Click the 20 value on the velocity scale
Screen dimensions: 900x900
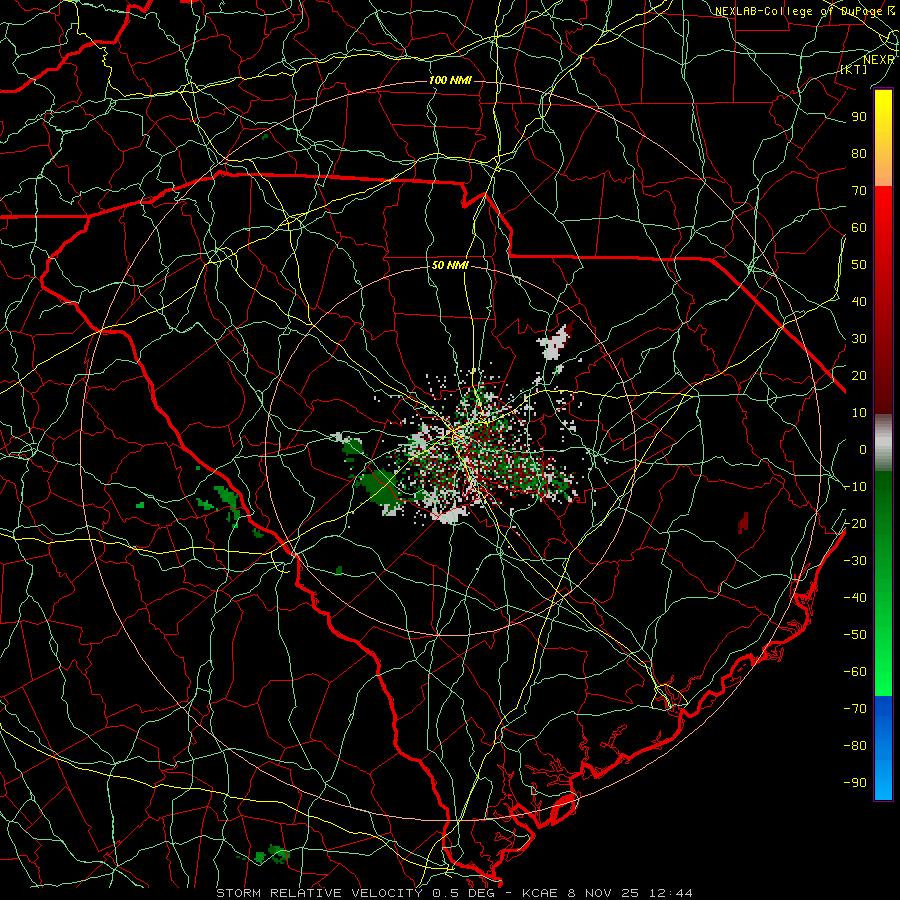[x=859, y=375]
